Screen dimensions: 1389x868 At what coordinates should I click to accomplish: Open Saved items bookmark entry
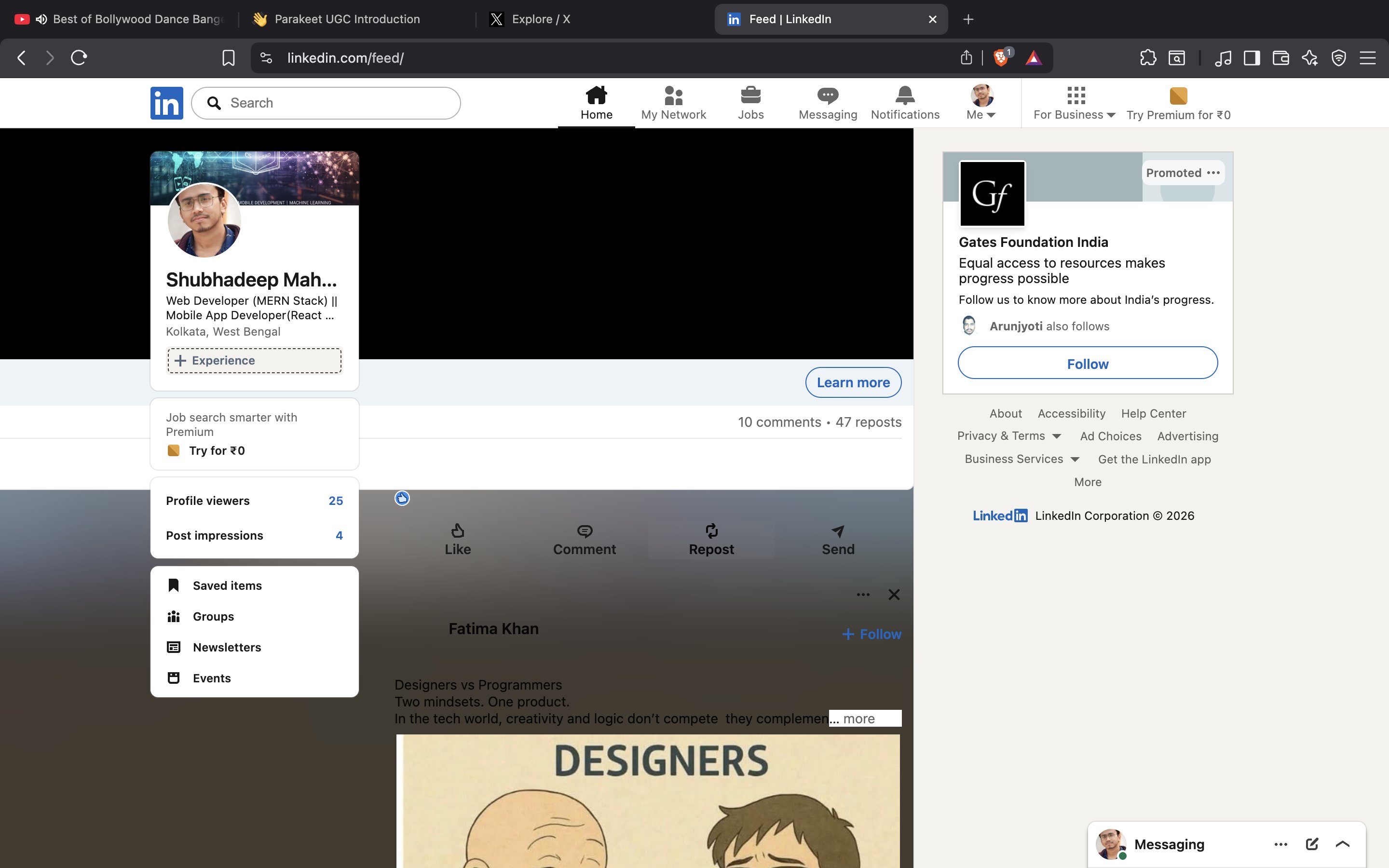(227, 585)
